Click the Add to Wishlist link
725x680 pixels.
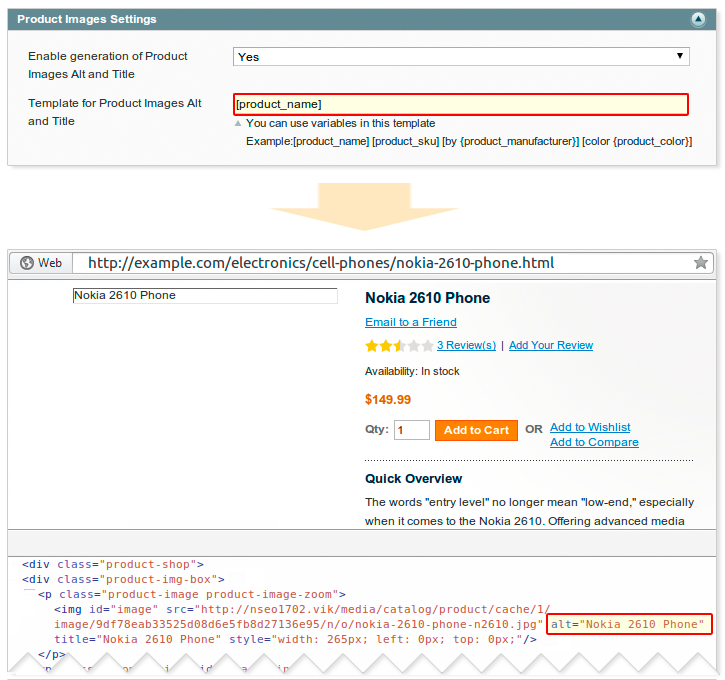(590, 427)
